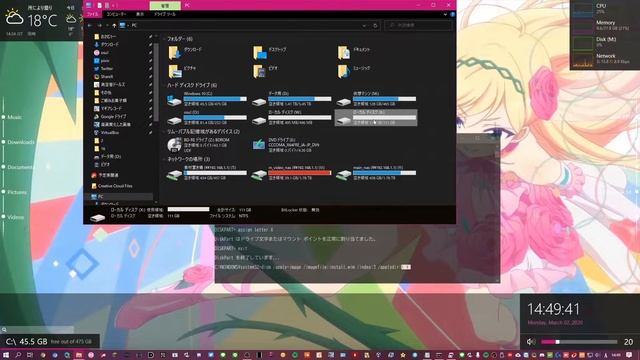Click the C:\ 45.5 GB free widget

[49, 341]
